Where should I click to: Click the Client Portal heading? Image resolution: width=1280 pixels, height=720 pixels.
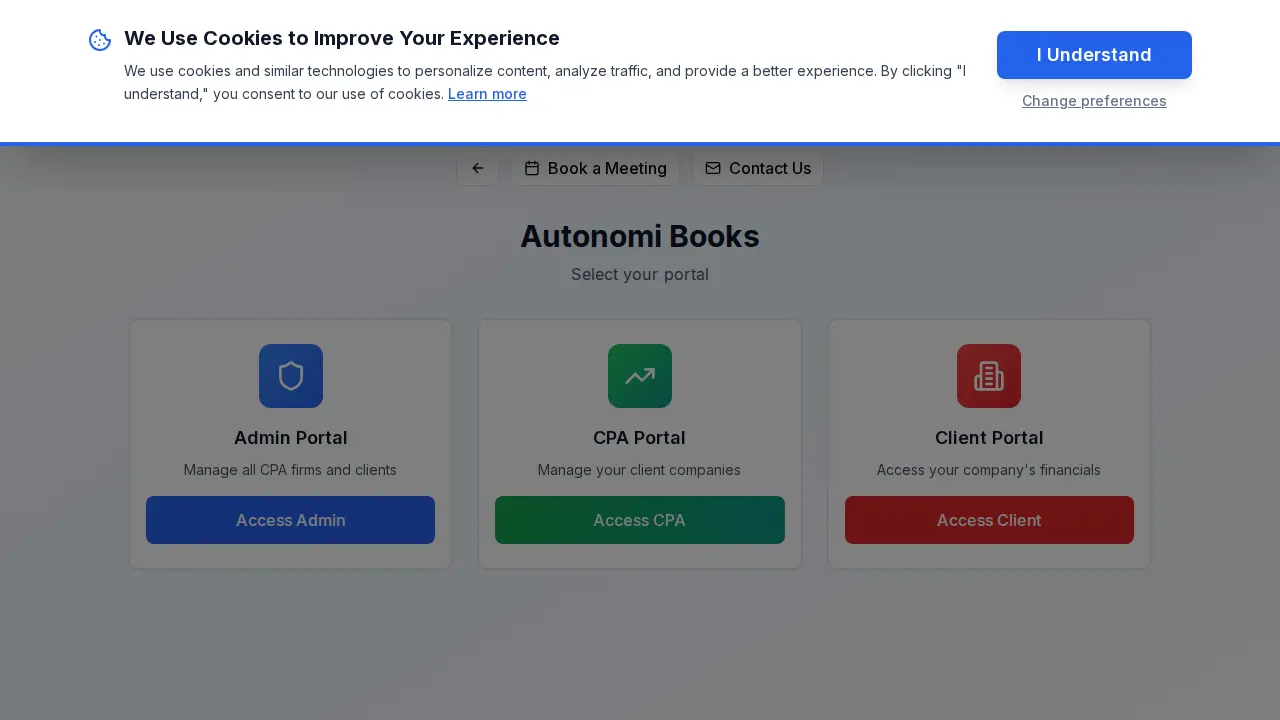[989, 438]
